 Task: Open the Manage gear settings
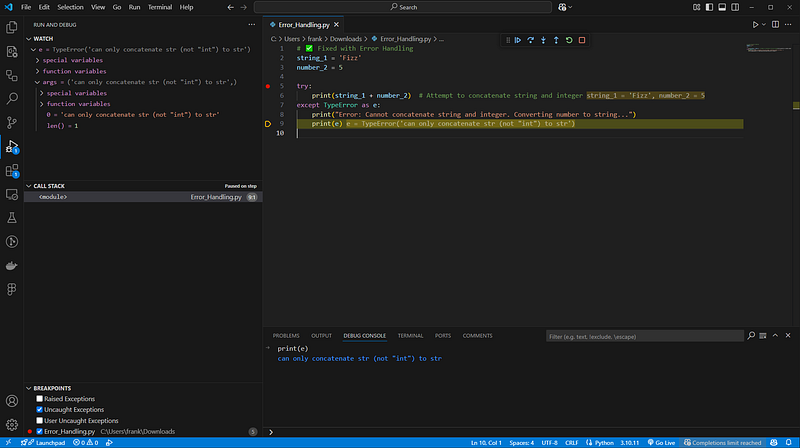click(12, 425)
